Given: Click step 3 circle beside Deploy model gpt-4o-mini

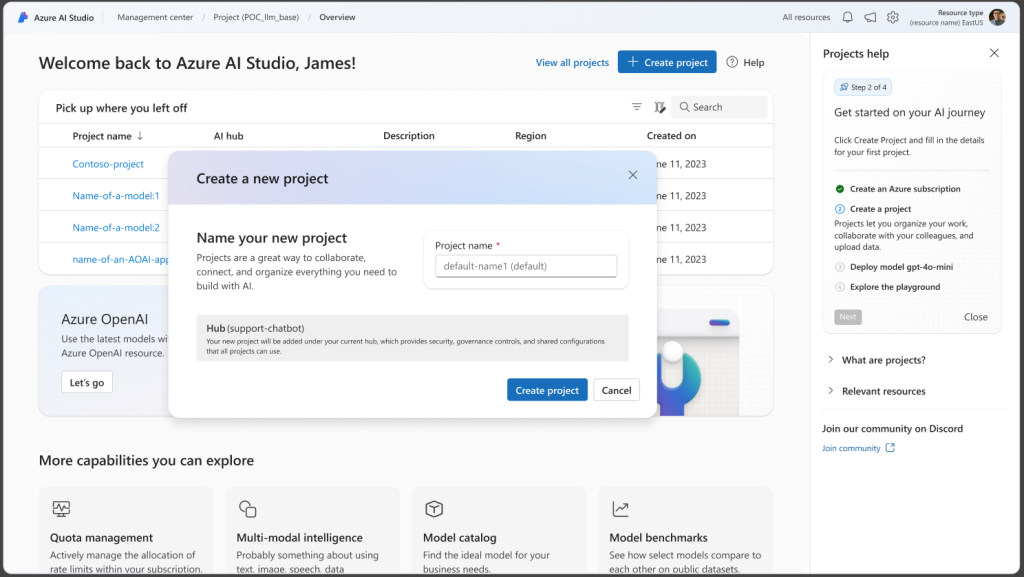Looking at the screenshot, I should coord(840,266).
